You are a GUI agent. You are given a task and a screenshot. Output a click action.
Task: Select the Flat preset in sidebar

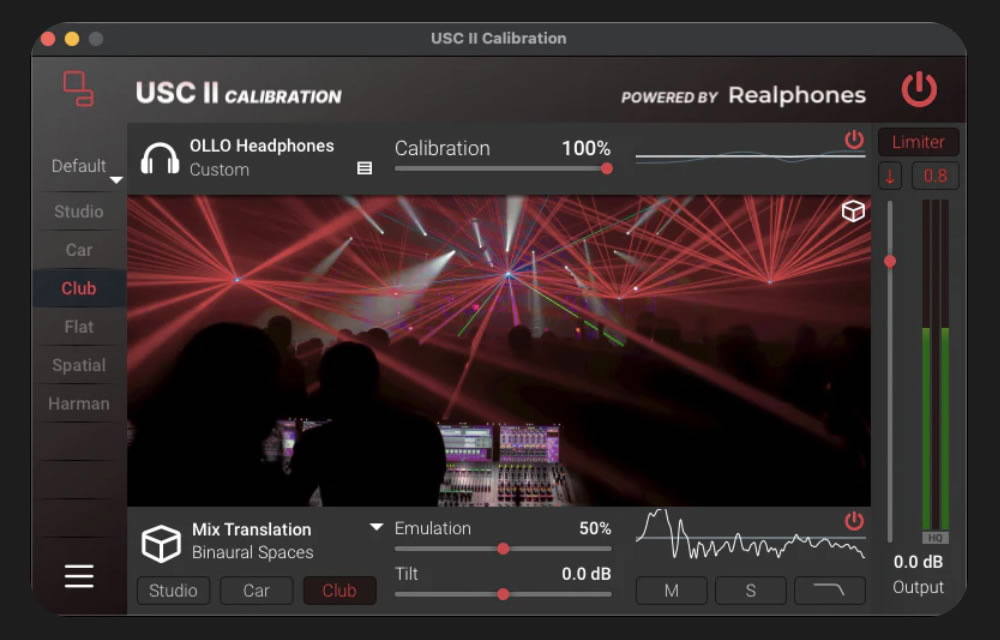pyautogui.click(x=79, y=327)
